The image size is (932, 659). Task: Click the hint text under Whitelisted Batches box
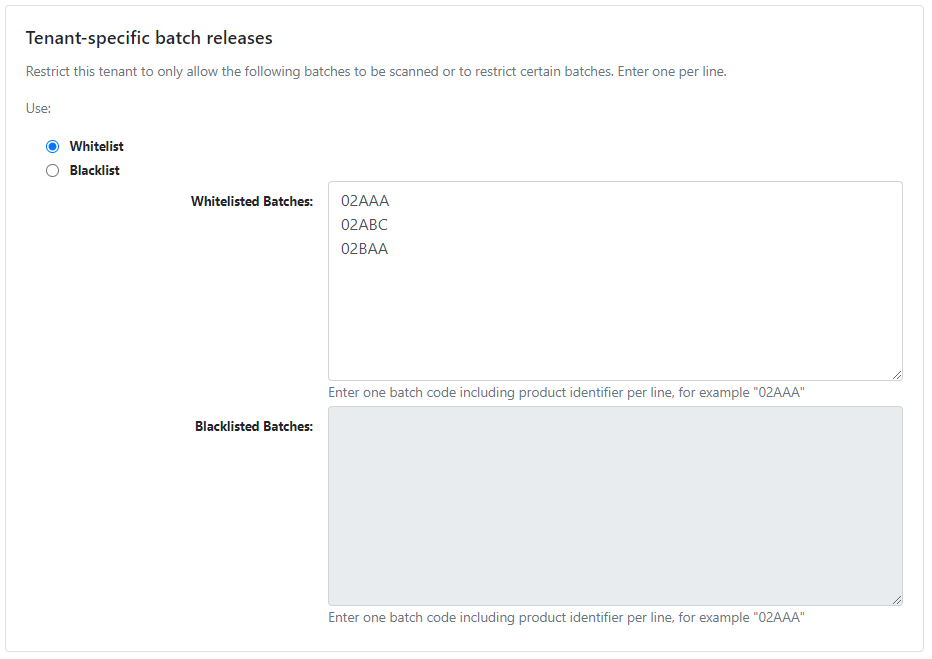pos(566,393)
